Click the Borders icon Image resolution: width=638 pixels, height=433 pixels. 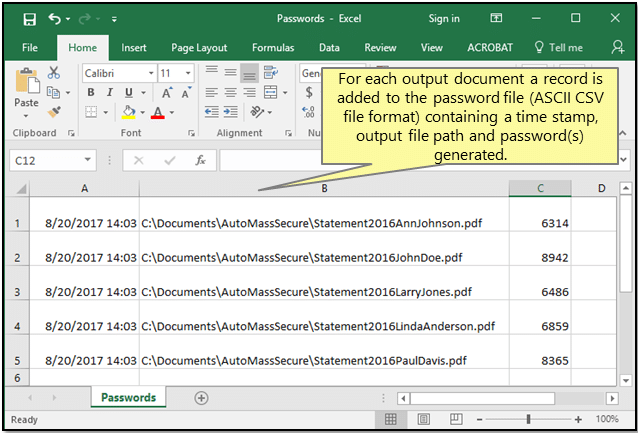(x=91, y=112)
